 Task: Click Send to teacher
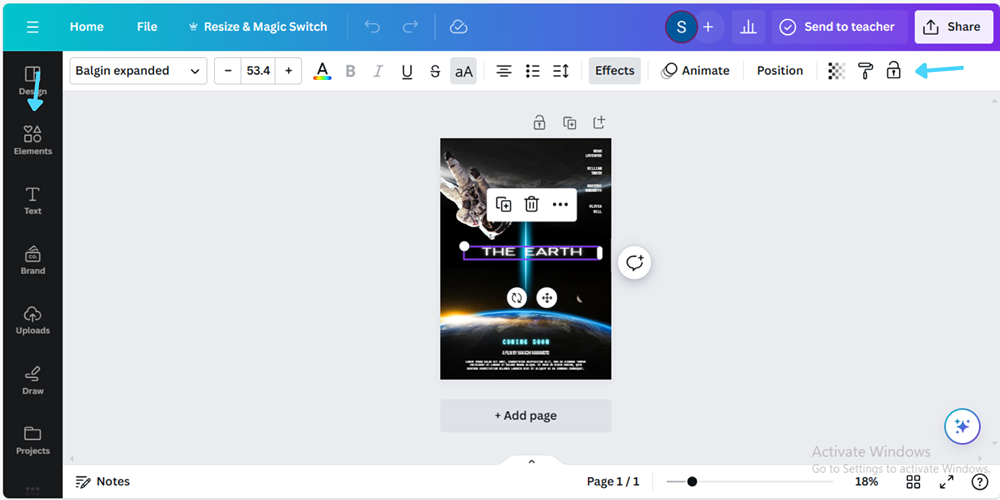[839, 27]
